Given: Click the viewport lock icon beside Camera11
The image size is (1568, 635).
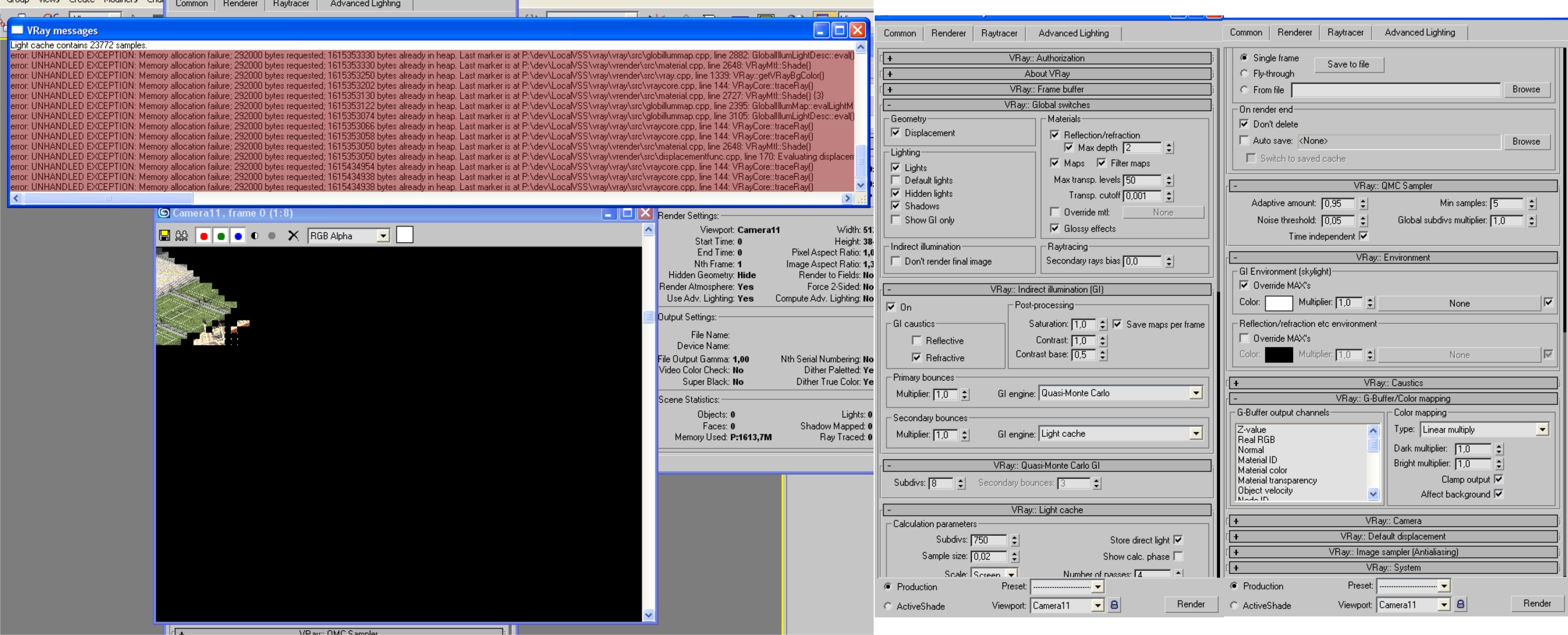Looking at the screenshot, I should pyautogui.click(x=1114, y=605).
